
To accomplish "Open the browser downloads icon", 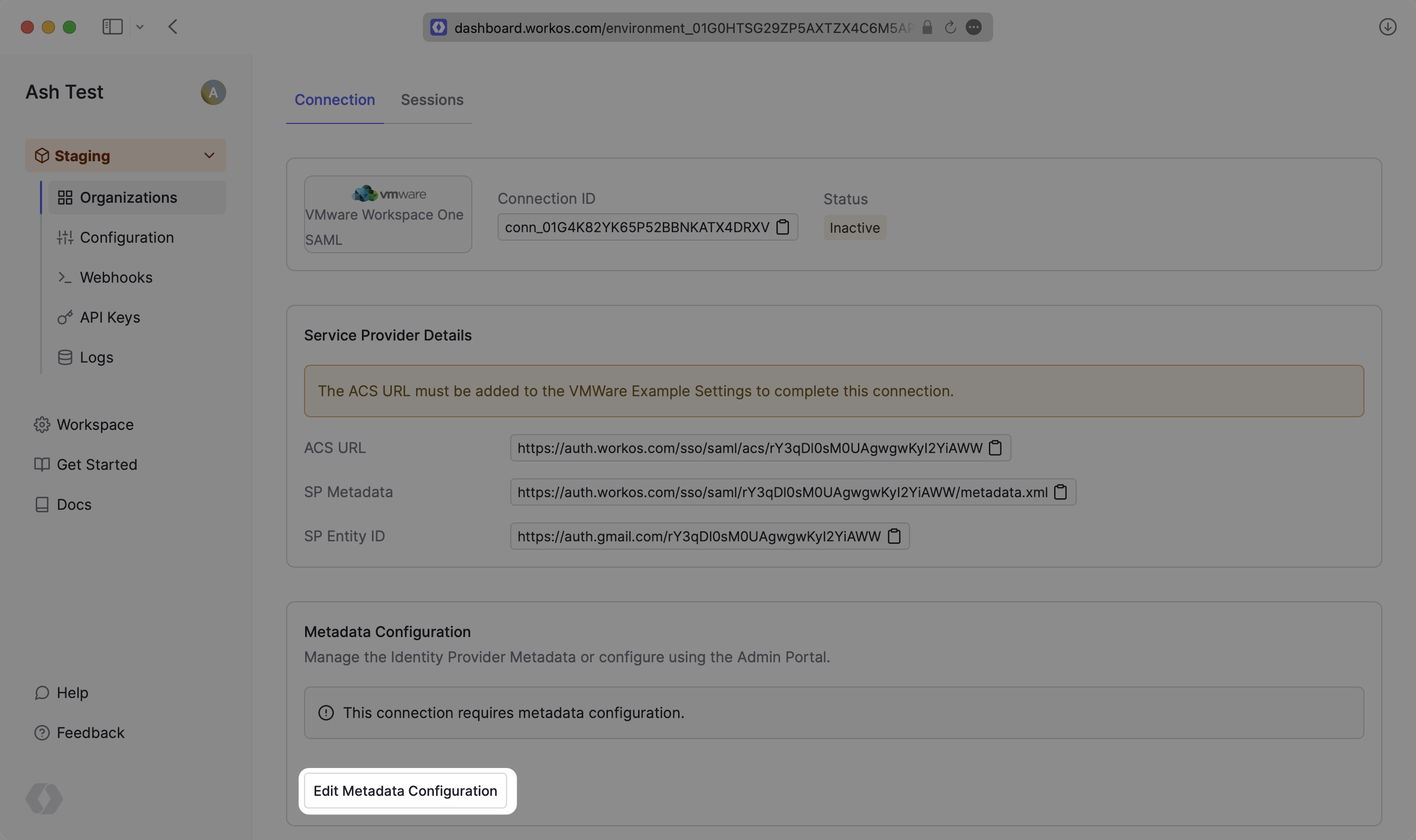I will [1387, 27].
